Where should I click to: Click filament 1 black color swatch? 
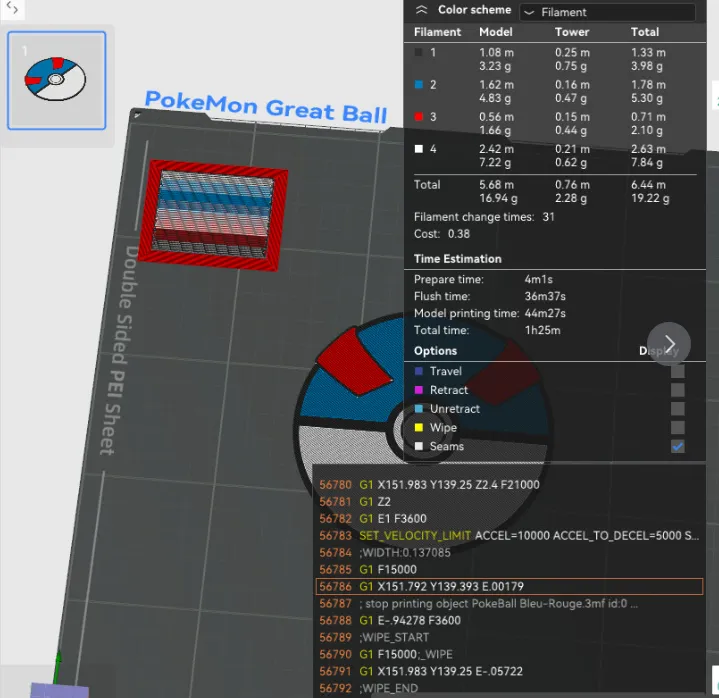pos(418,52)
